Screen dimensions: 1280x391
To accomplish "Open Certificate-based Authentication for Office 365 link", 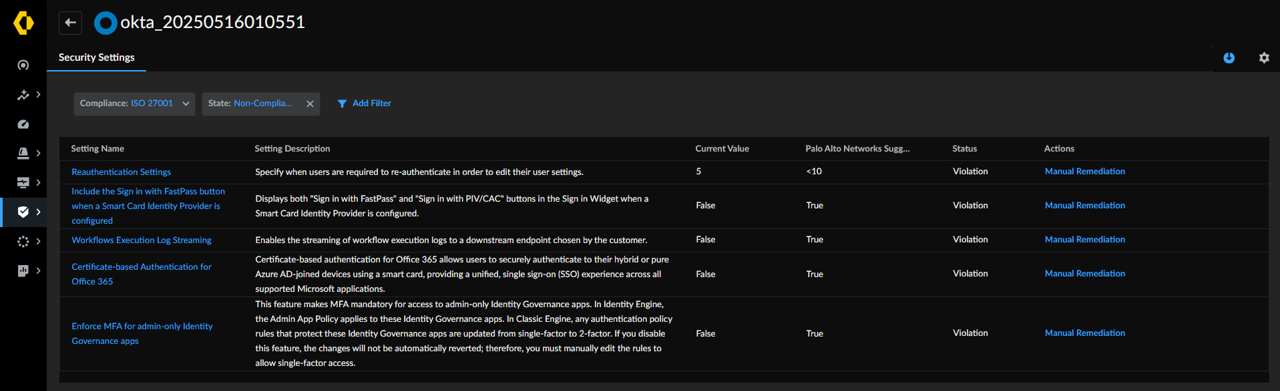I will (x=141, y=274).
